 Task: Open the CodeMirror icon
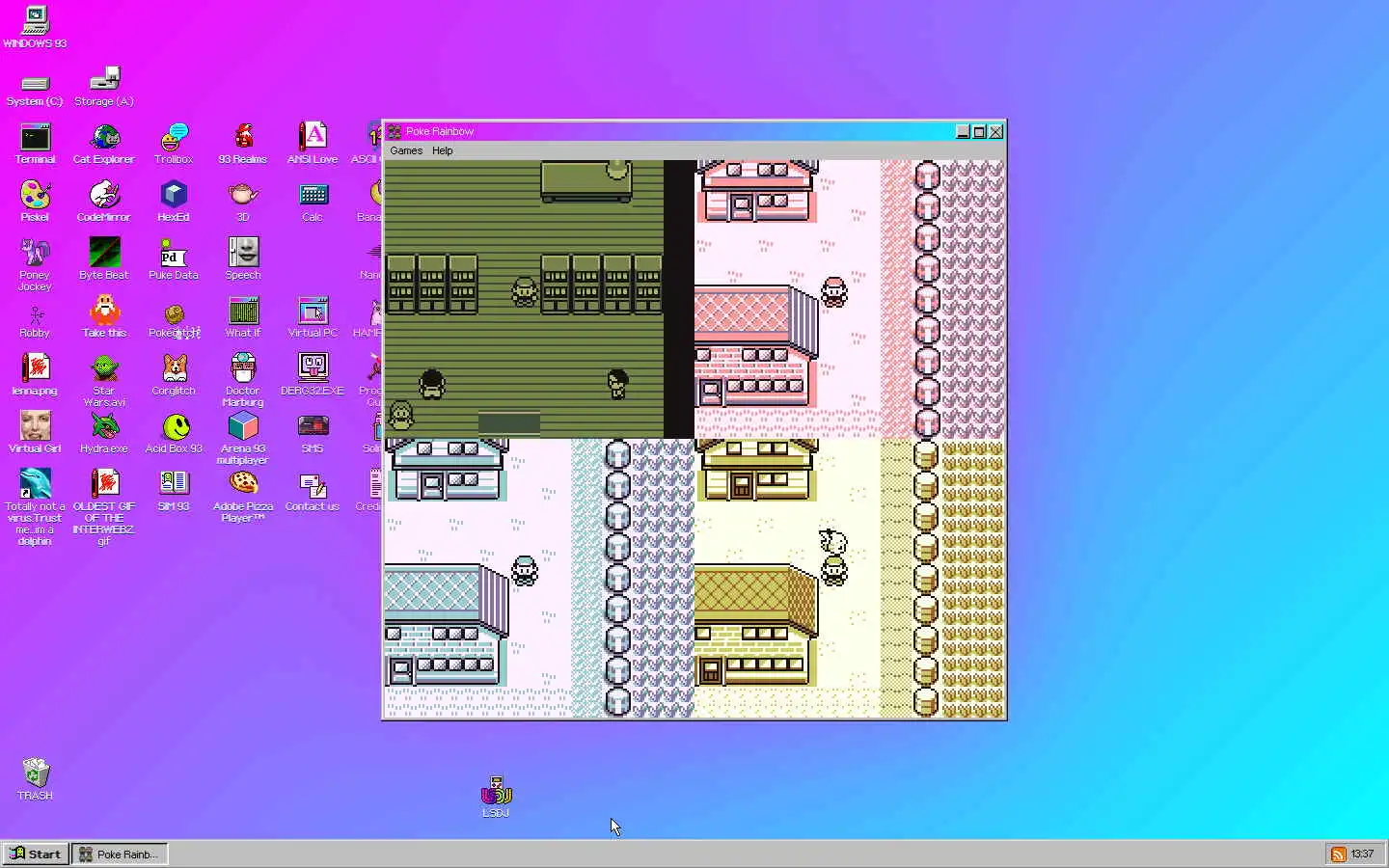(104, 202)
